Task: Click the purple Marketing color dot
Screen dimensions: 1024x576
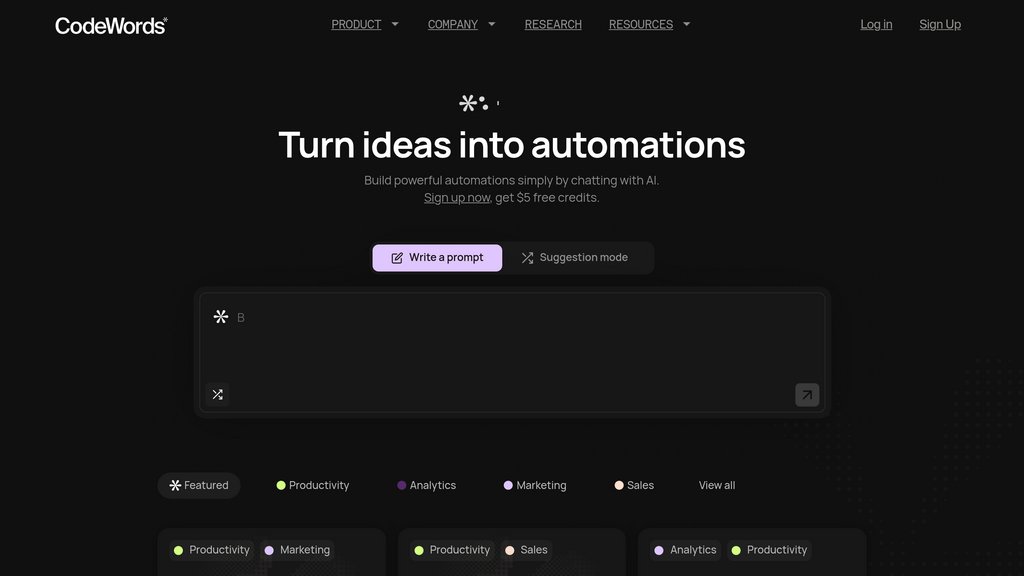Action: click(508, 485)
